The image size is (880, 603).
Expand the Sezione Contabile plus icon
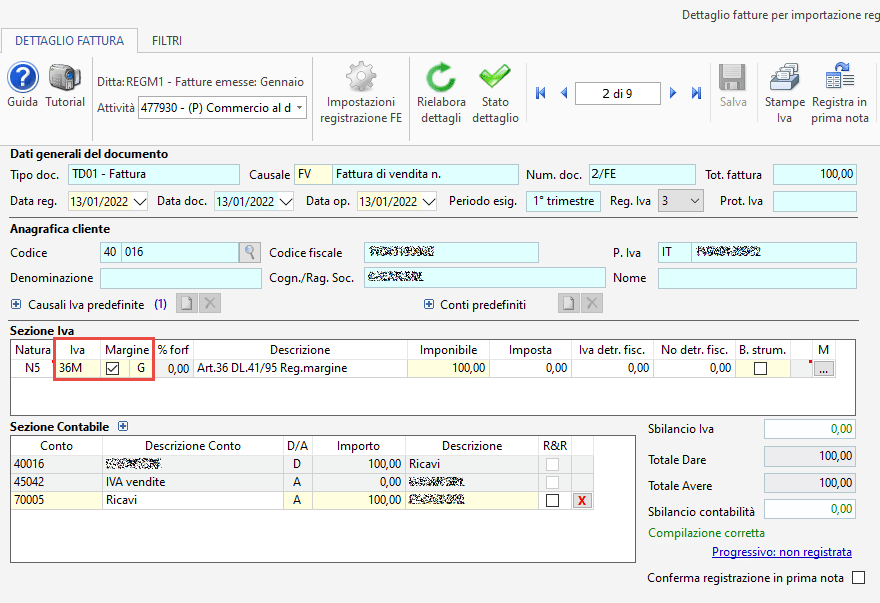pyautogui.click(x=123, y=426)
